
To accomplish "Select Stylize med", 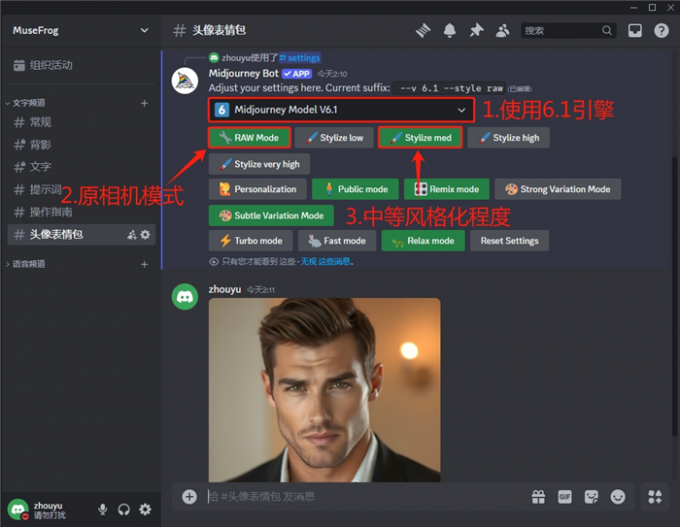I will point(420,138).
